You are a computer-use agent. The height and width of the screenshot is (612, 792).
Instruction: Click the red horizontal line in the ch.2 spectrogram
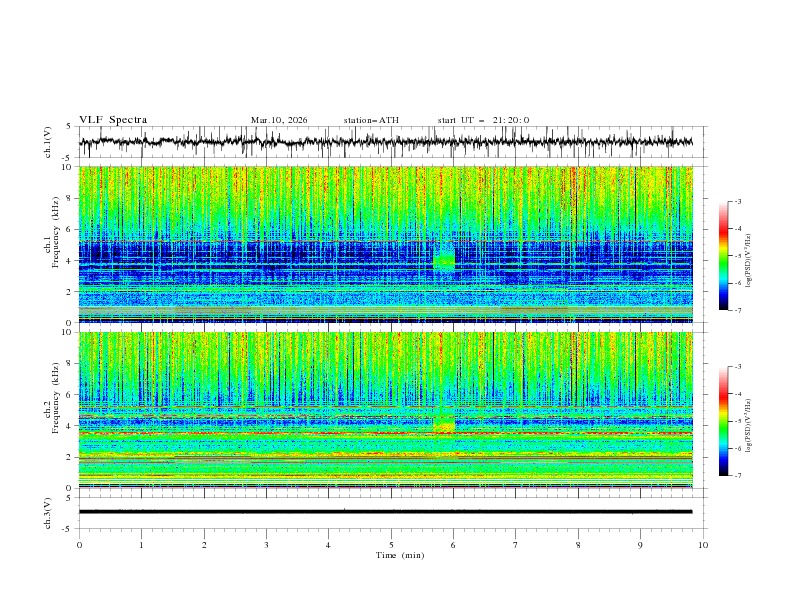coord(385,433)
